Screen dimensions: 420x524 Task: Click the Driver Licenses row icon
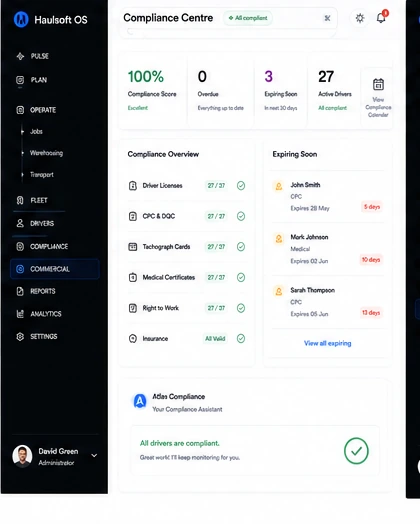133,185
